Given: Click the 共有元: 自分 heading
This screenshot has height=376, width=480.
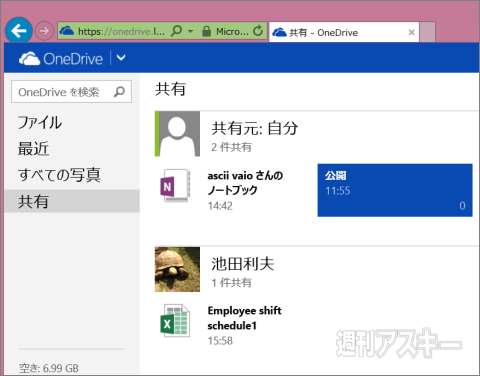Looking at the screenshot, I should click(255, 128).
